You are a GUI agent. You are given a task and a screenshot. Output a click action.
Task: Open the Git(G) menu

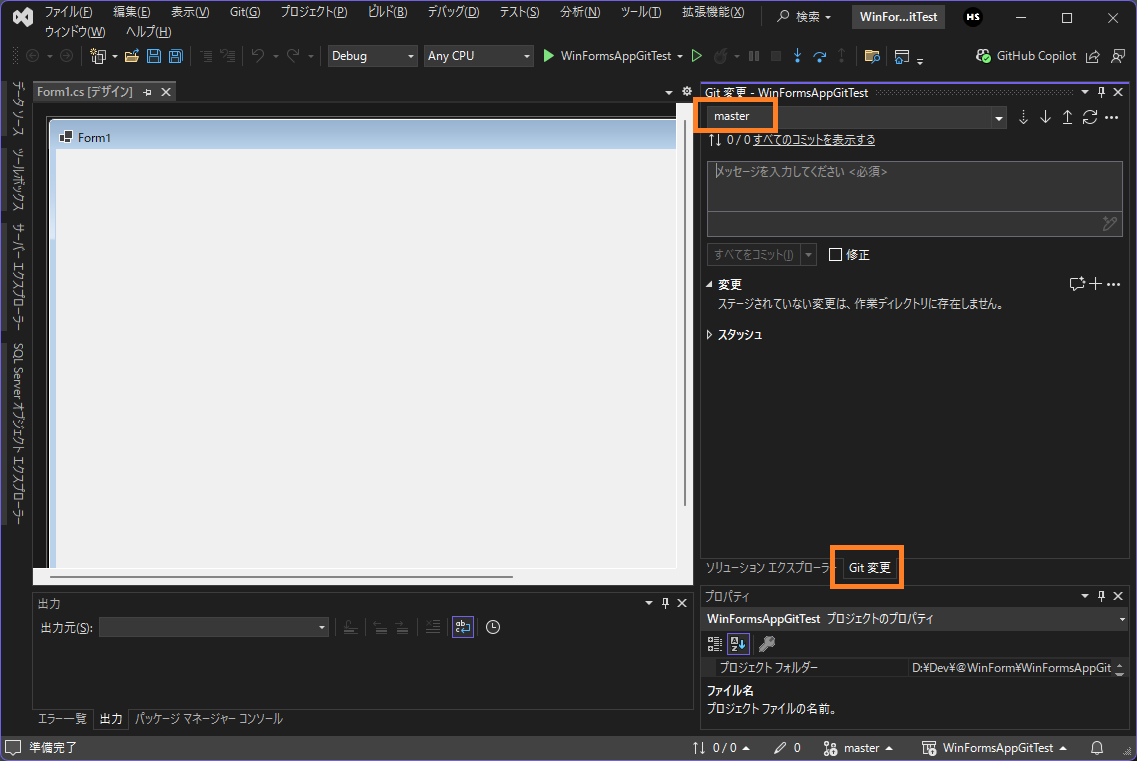(x=244, y=12)
